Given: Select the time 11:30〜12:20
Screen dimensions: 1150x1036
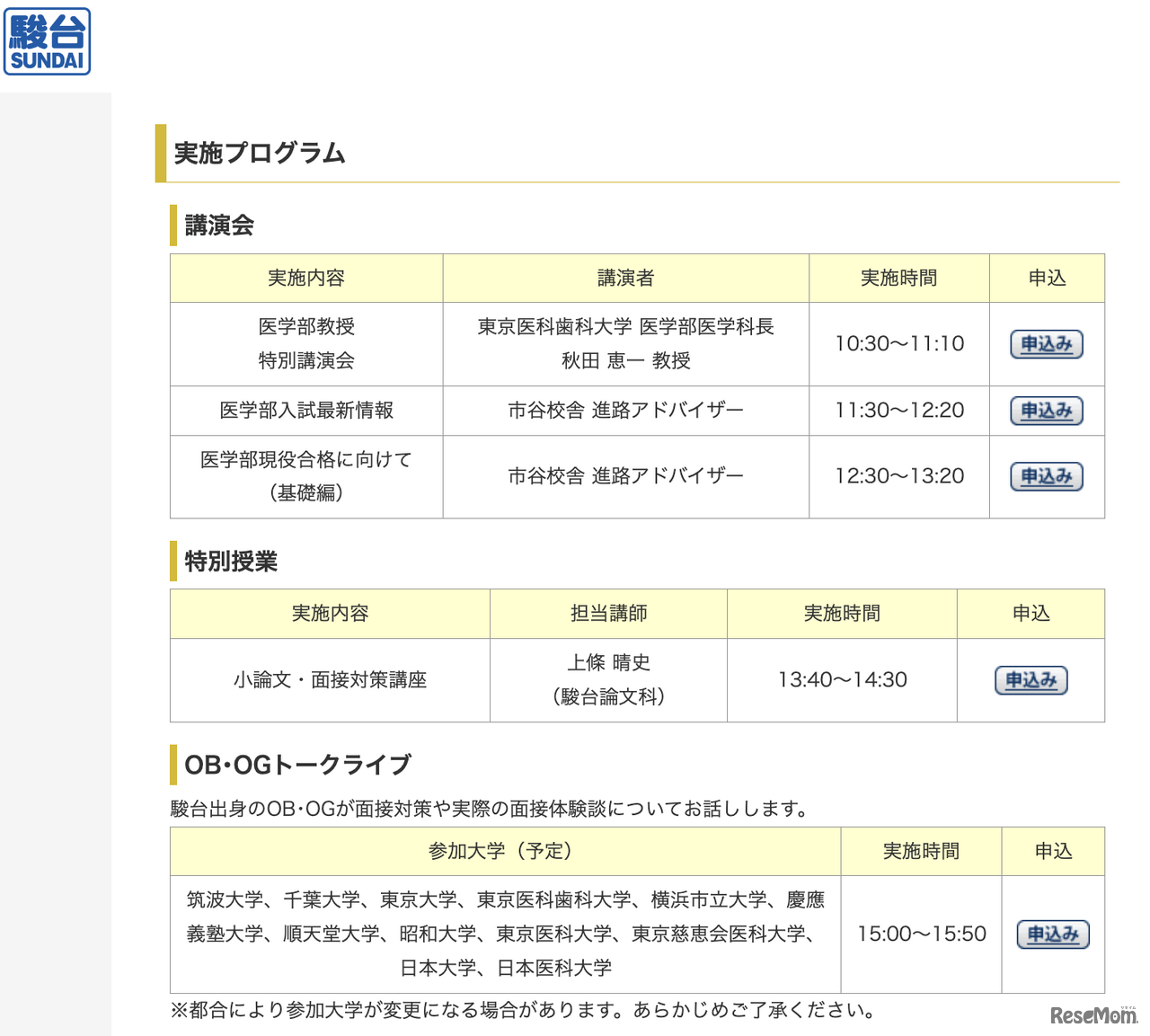Looking at the screenshot, I should (899, 411).
